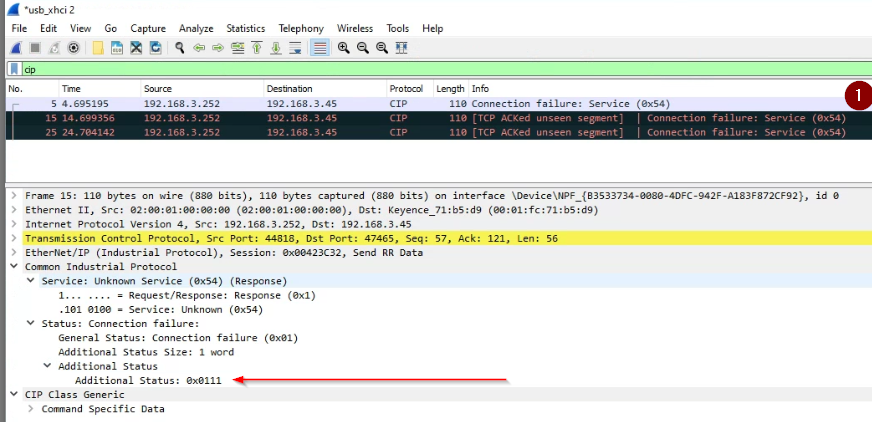Open the Go menu
This screenshot has height=422, width=872.
click(x=111, y=28)
